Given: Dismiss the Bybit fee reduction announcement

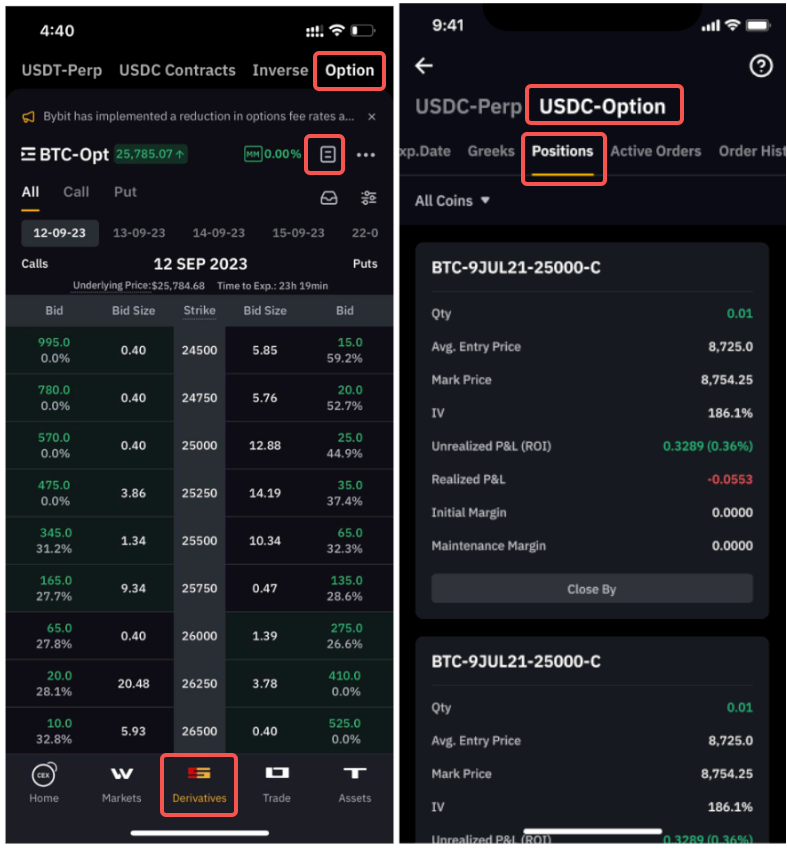Looking at the screenshot, I should click(x=372, y=117).
